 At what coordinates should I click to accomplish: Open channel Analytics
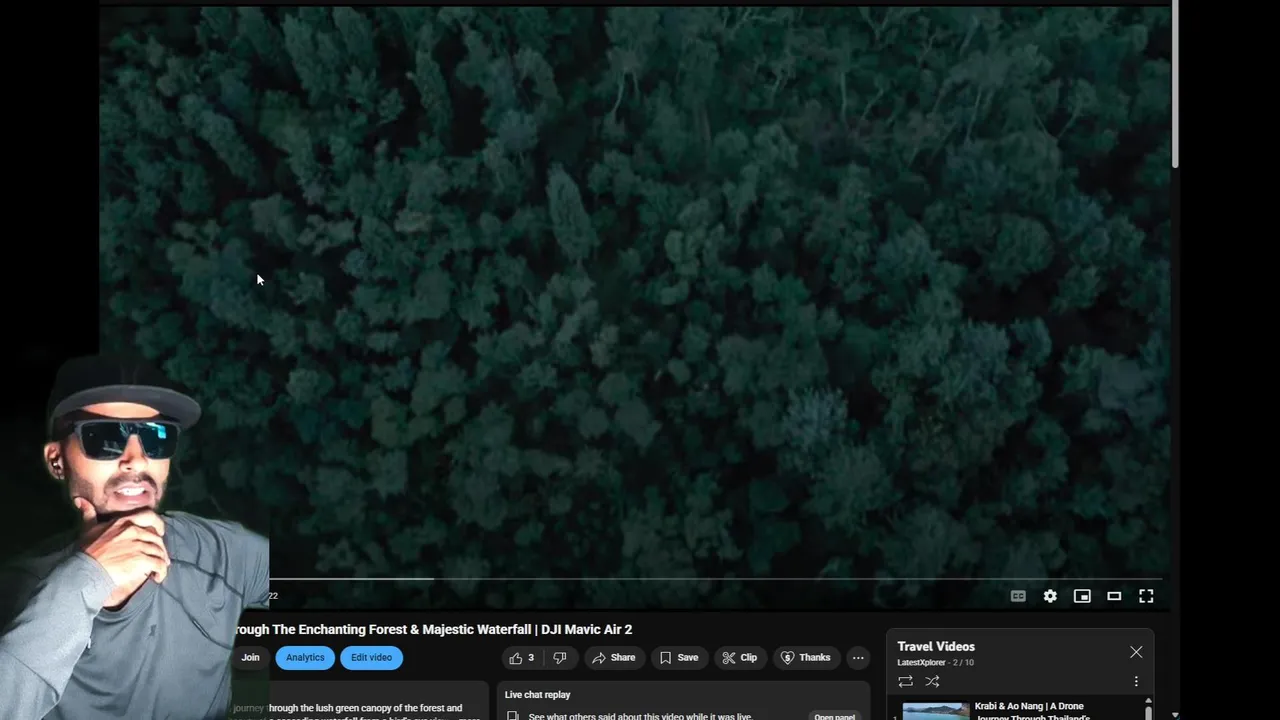coord(305,658)
